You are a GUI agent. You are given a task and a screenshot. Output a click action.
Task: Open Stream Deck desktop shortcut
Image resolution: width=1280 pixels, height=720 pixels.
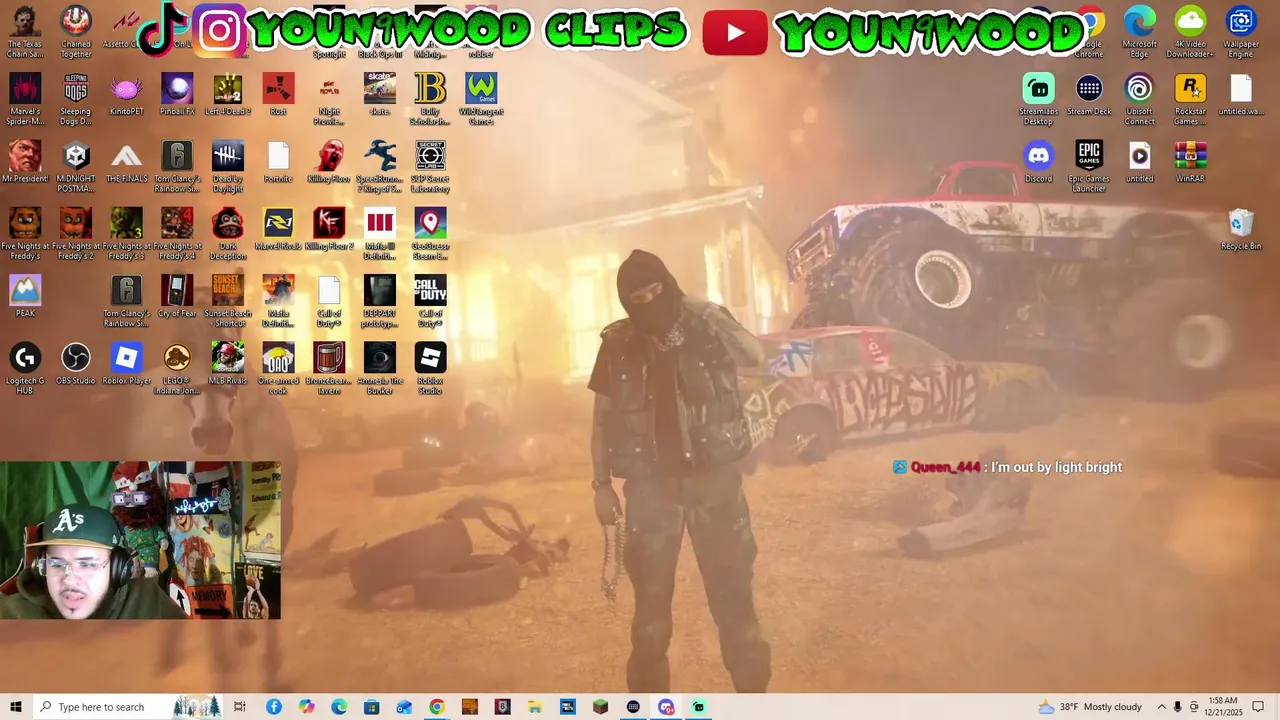click(x=1089, y=95)
